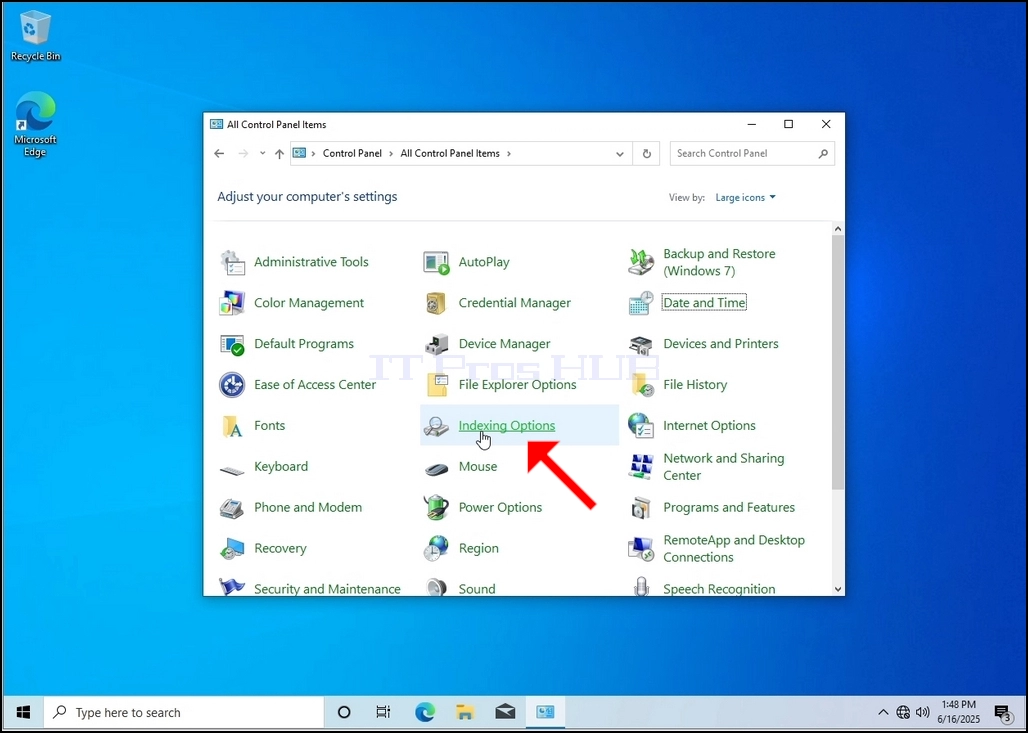Open the Default Programs icon
1028x733 pixels.
tap(232, 344)
